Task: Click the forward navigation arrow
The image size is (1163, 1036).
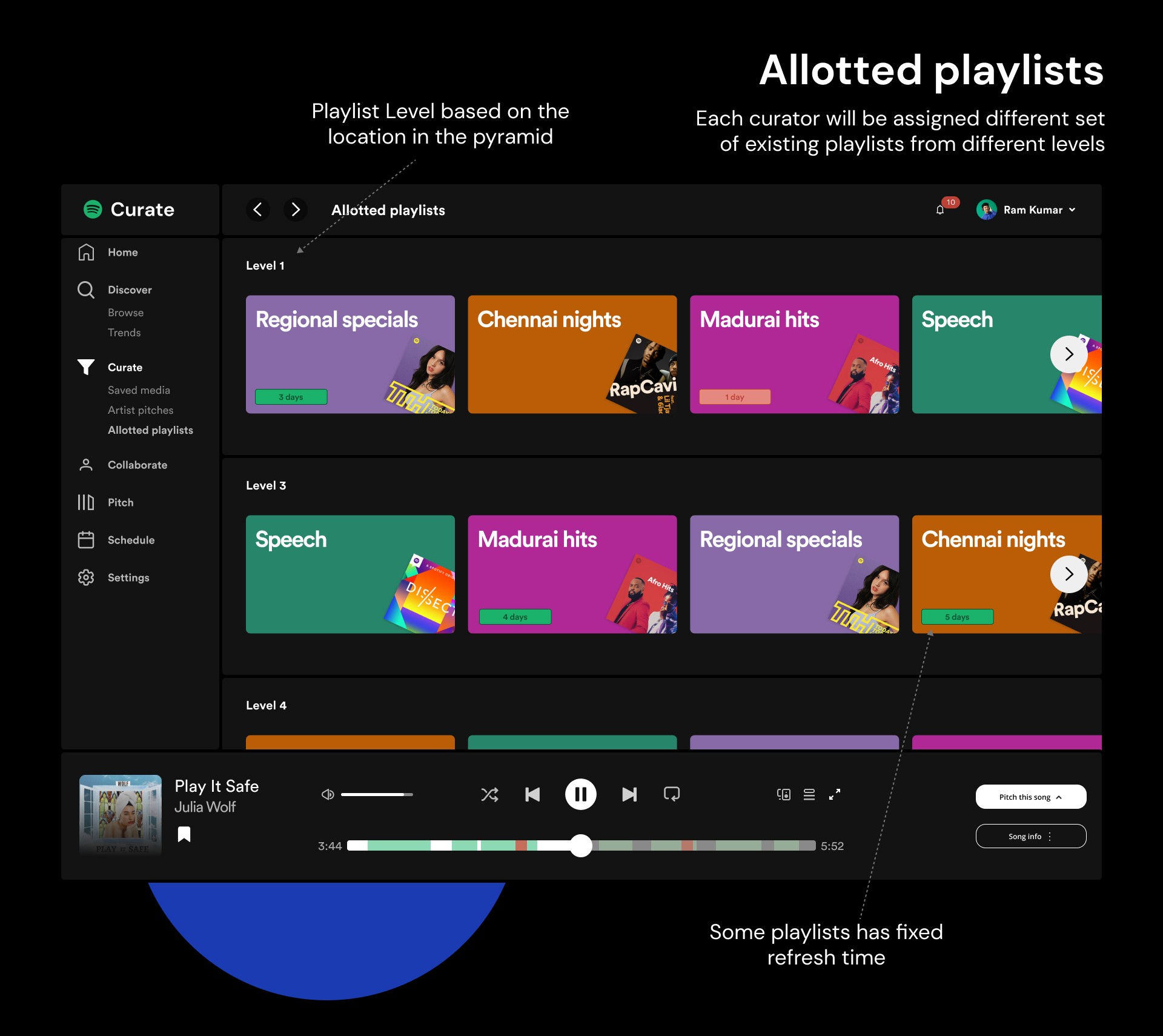Action: 296,210
